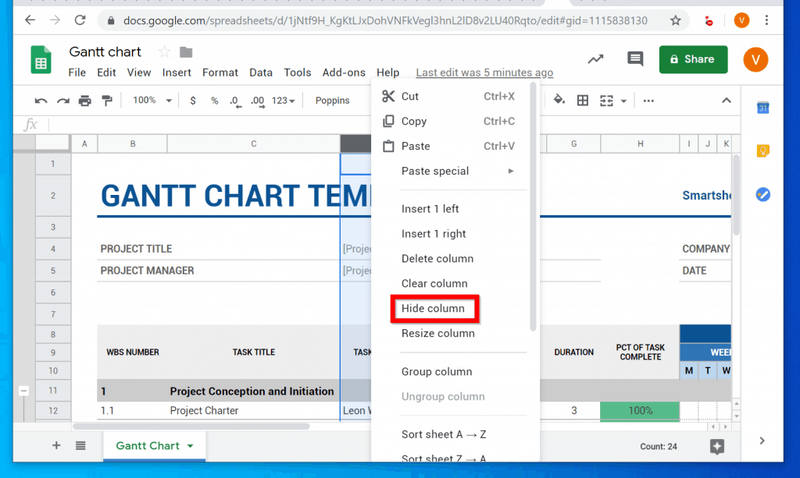Choose Delete column in the context menu
This screenshot has height=478, width=800.
tap(437, 259)
